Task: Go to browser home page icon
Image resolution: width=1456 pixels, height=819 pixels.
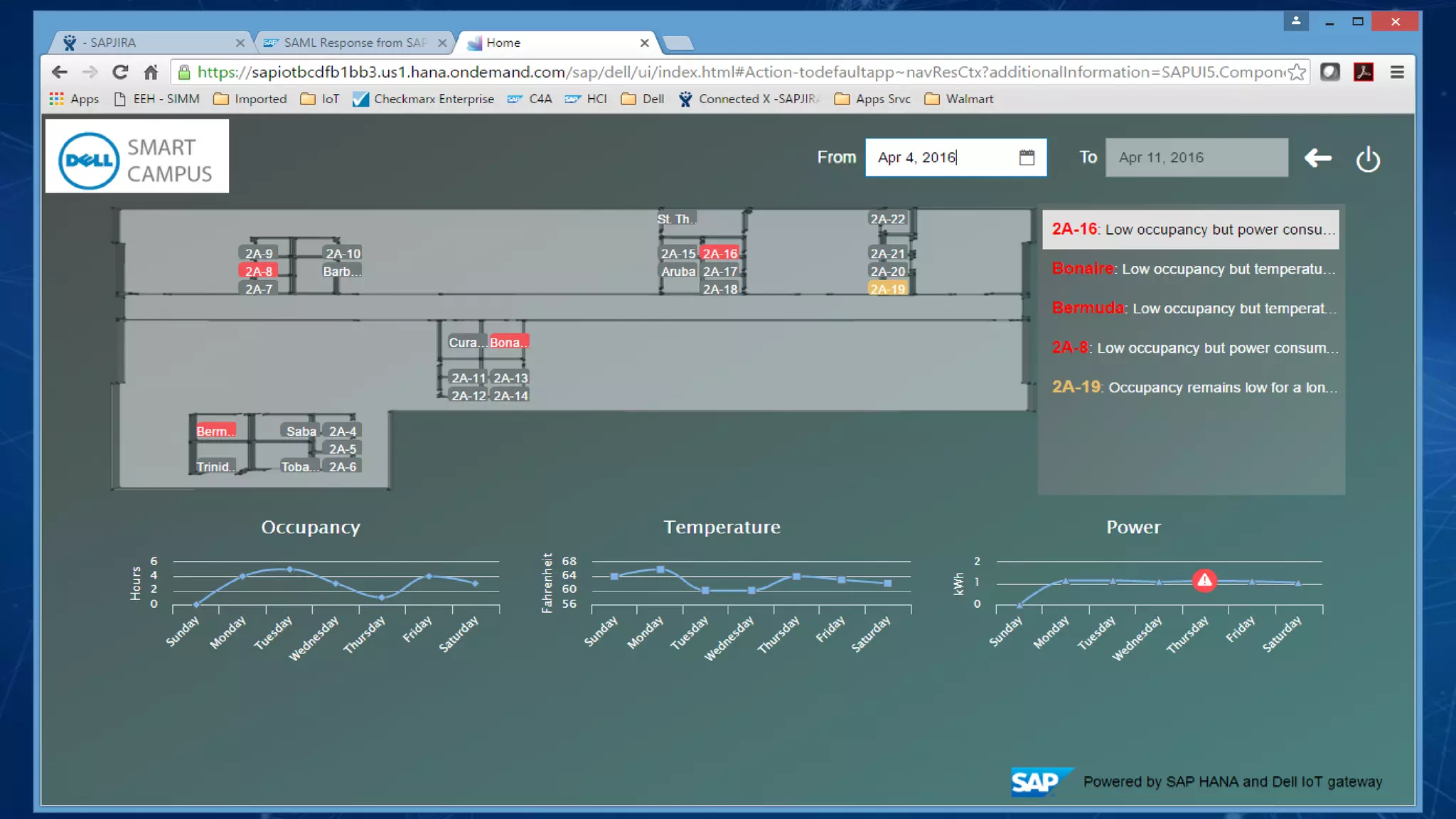Action: coord(151,72)
